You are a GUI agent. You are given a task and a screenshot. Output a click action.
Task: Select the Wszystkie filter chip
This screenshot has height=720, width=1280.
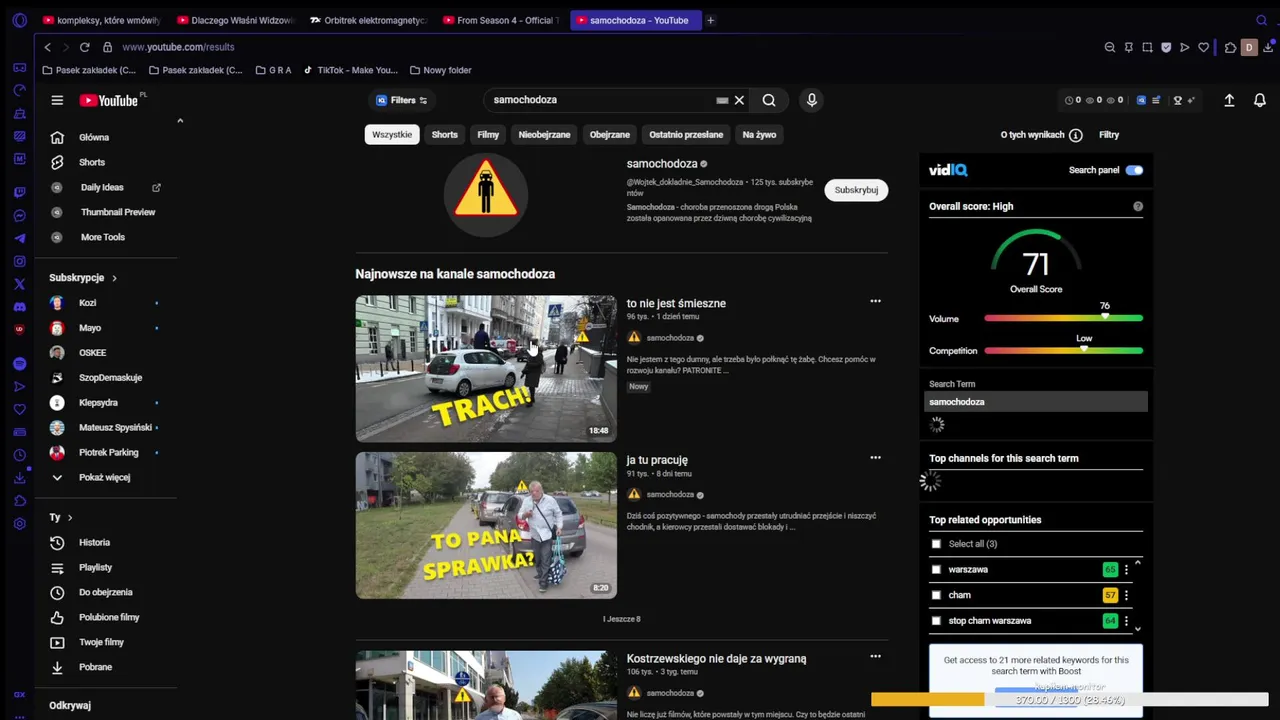pos(392,134)
